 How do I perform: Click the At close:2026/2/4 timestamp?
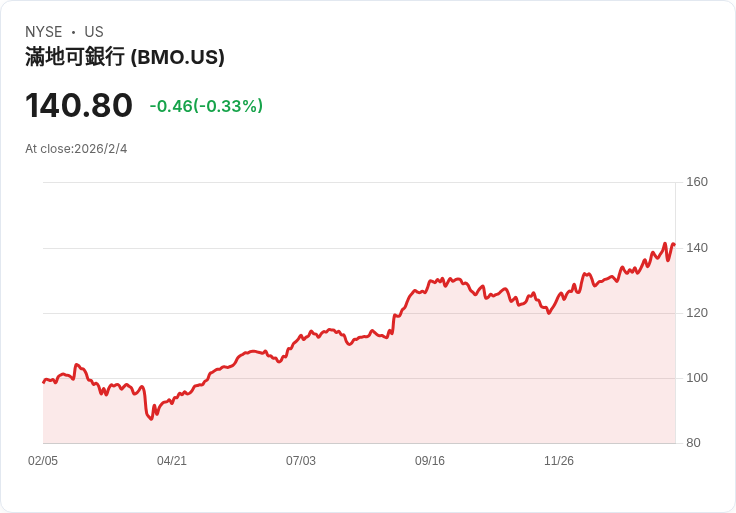pyautogui.click(x=76, y=149)
